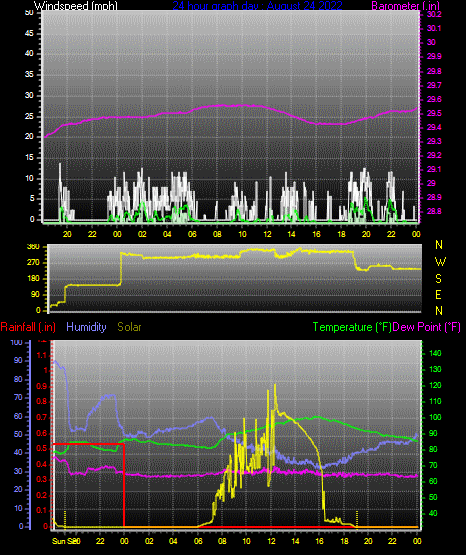Click barometer scale value "30.1"
Viewport: 466px width, 555px height.
[434, 28]
